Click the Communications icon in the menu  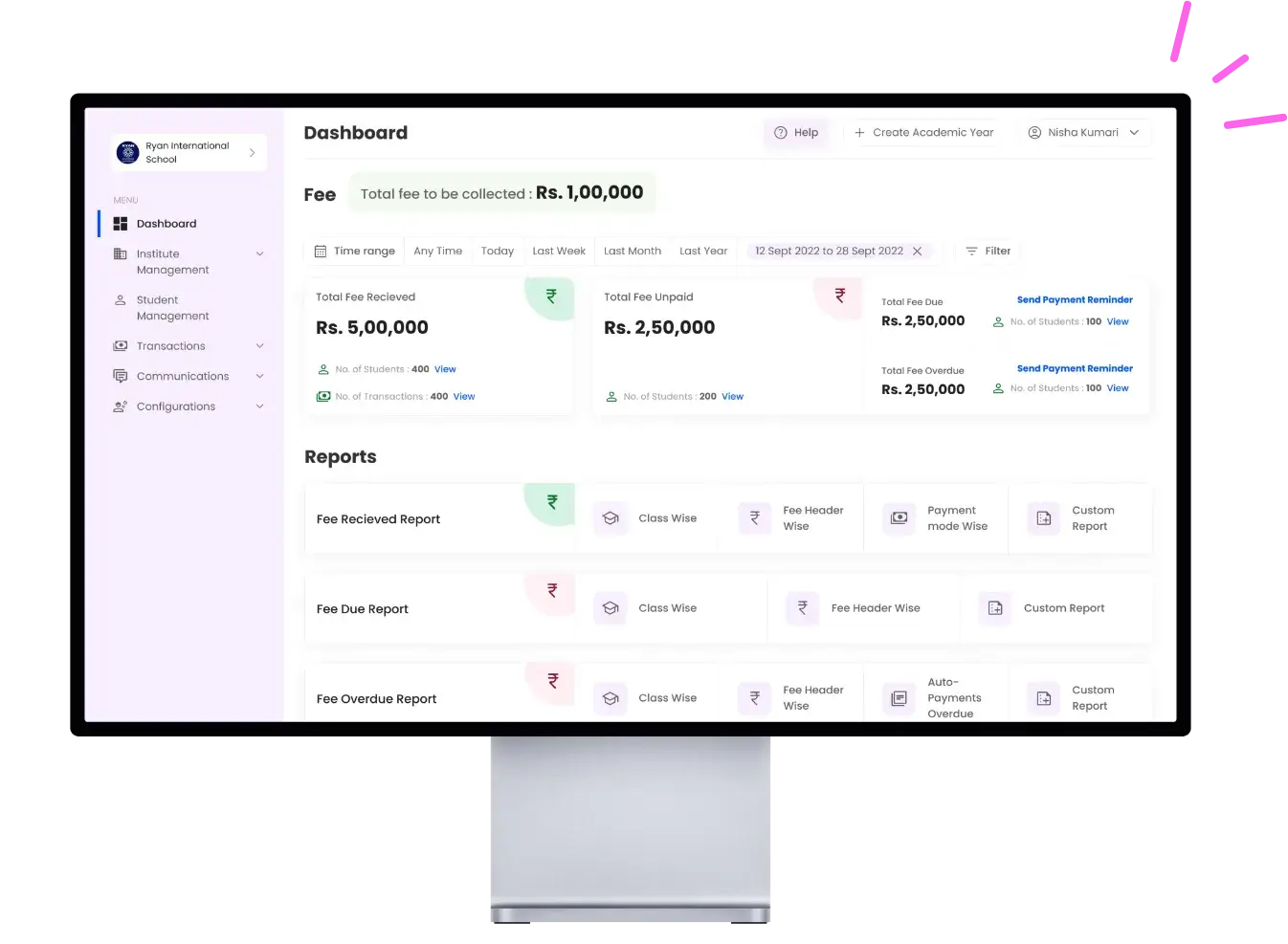click(x=120, y=376)
